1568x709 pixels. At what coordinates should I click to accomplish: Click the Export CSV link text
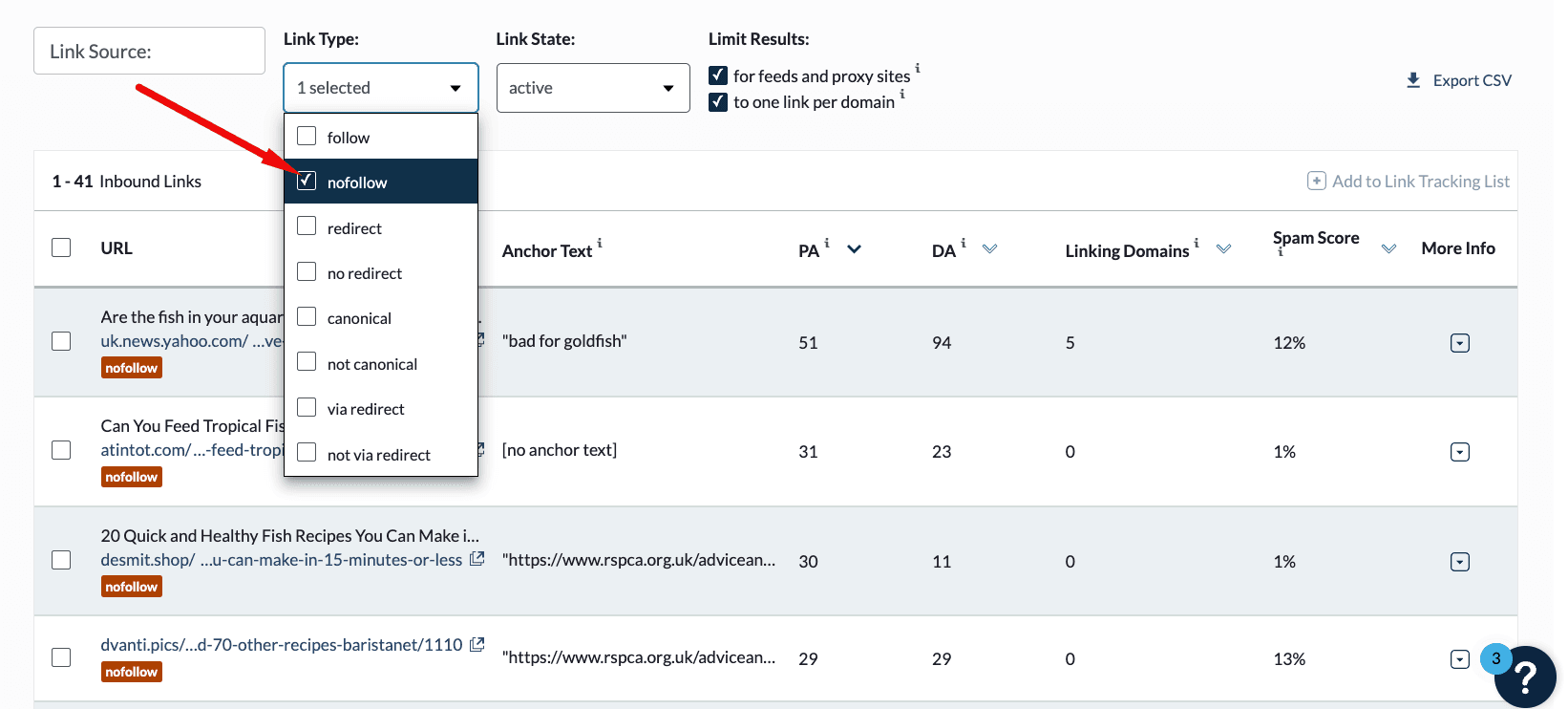1472,80
